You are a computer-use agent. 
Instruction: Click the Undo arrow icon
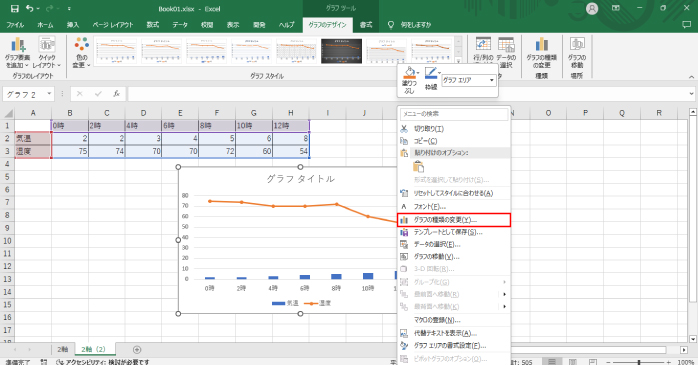coord(30,8)
